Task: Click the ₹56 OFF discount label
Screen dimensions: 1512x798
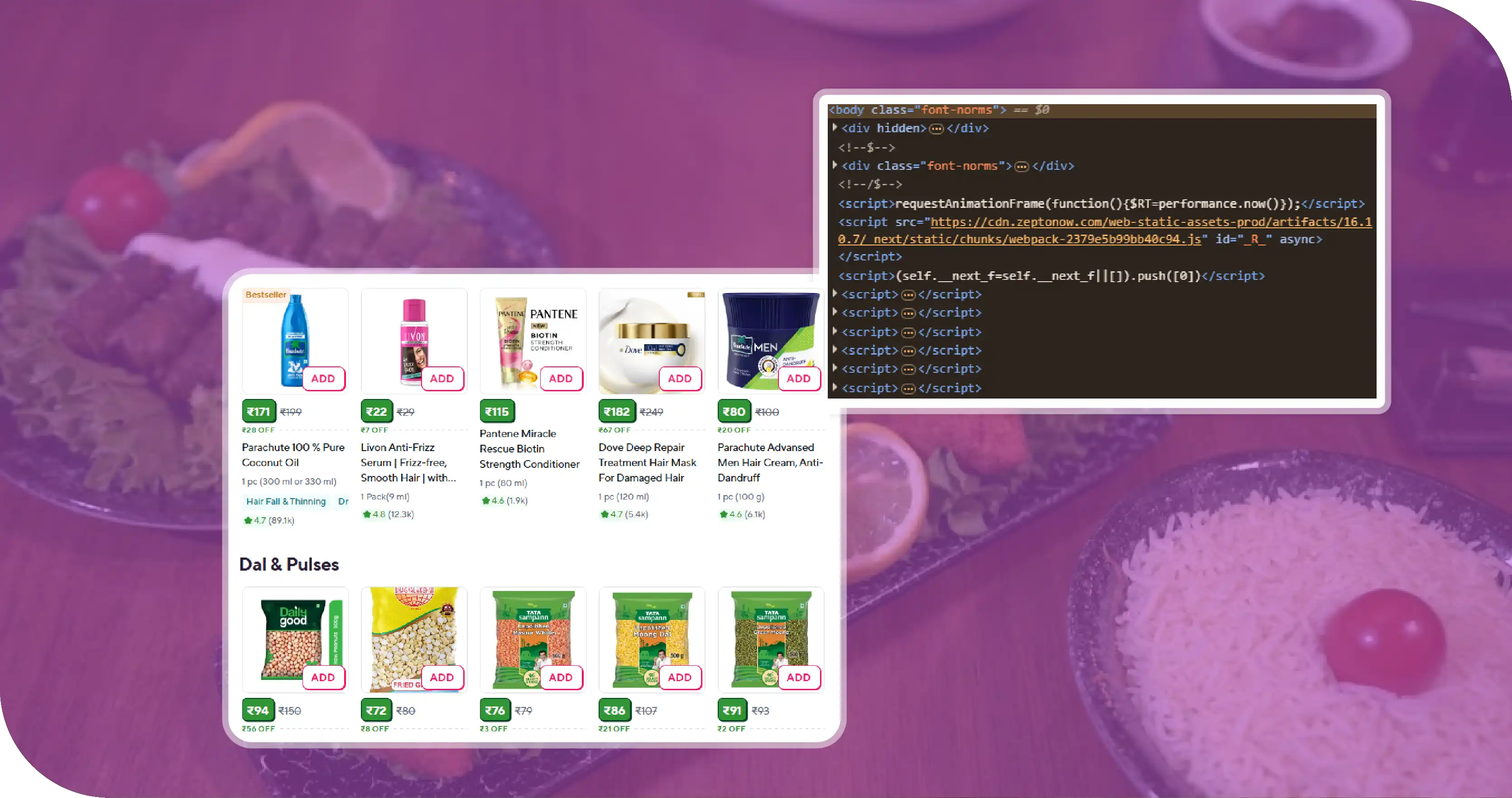Action: 258,729
